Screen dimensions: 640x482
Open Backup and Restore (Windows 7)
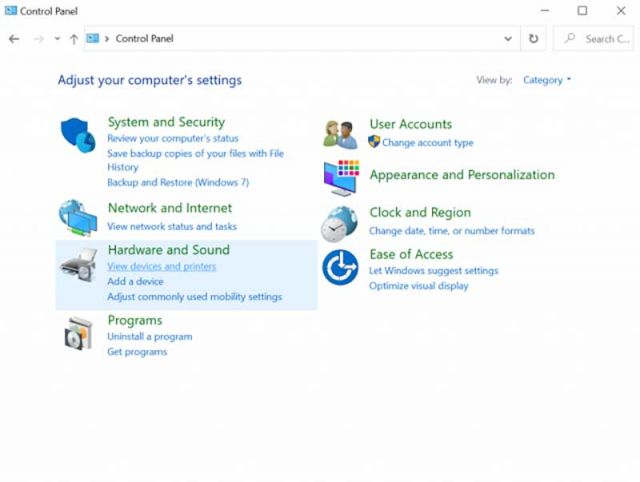pyautogui.click(x=178, y=183)
